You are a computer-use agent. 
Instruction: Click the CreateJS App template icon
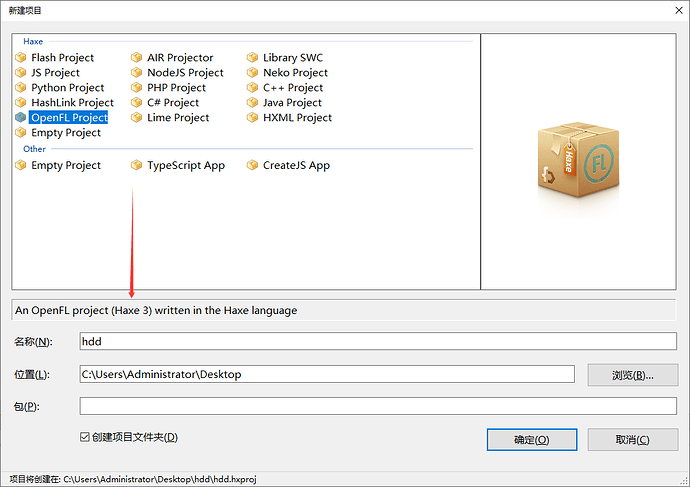coord(252,165)
